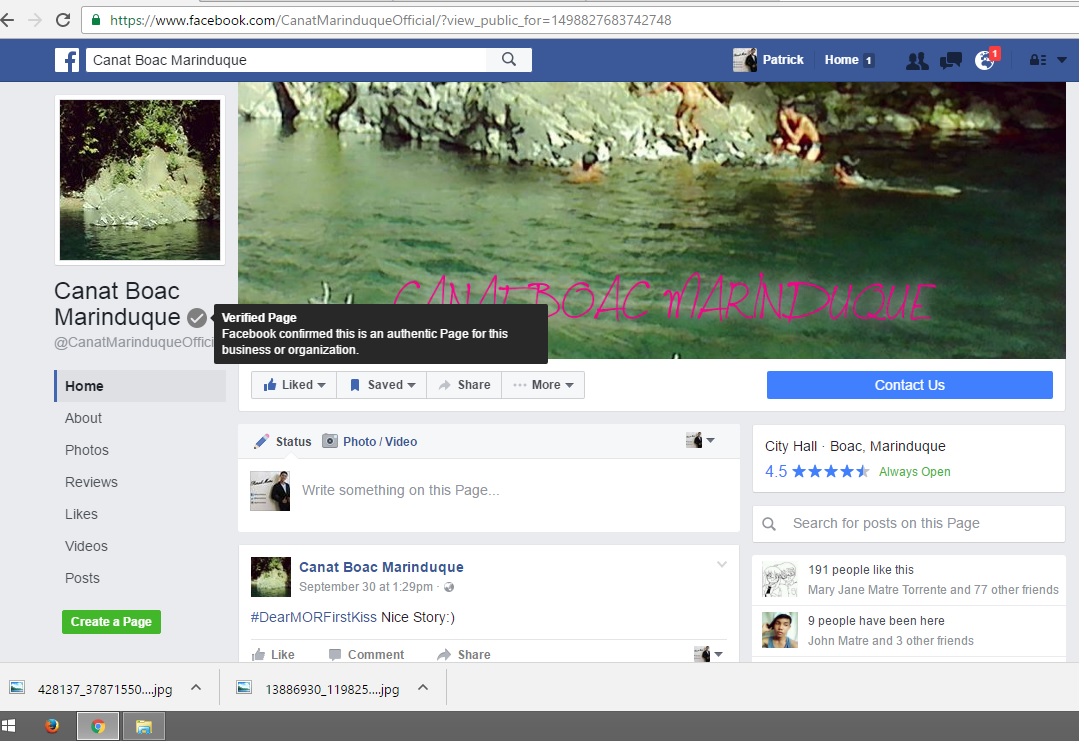
Task: Click the 4.5 star rating
Action: pyautogui.click(x=817, y=471)
